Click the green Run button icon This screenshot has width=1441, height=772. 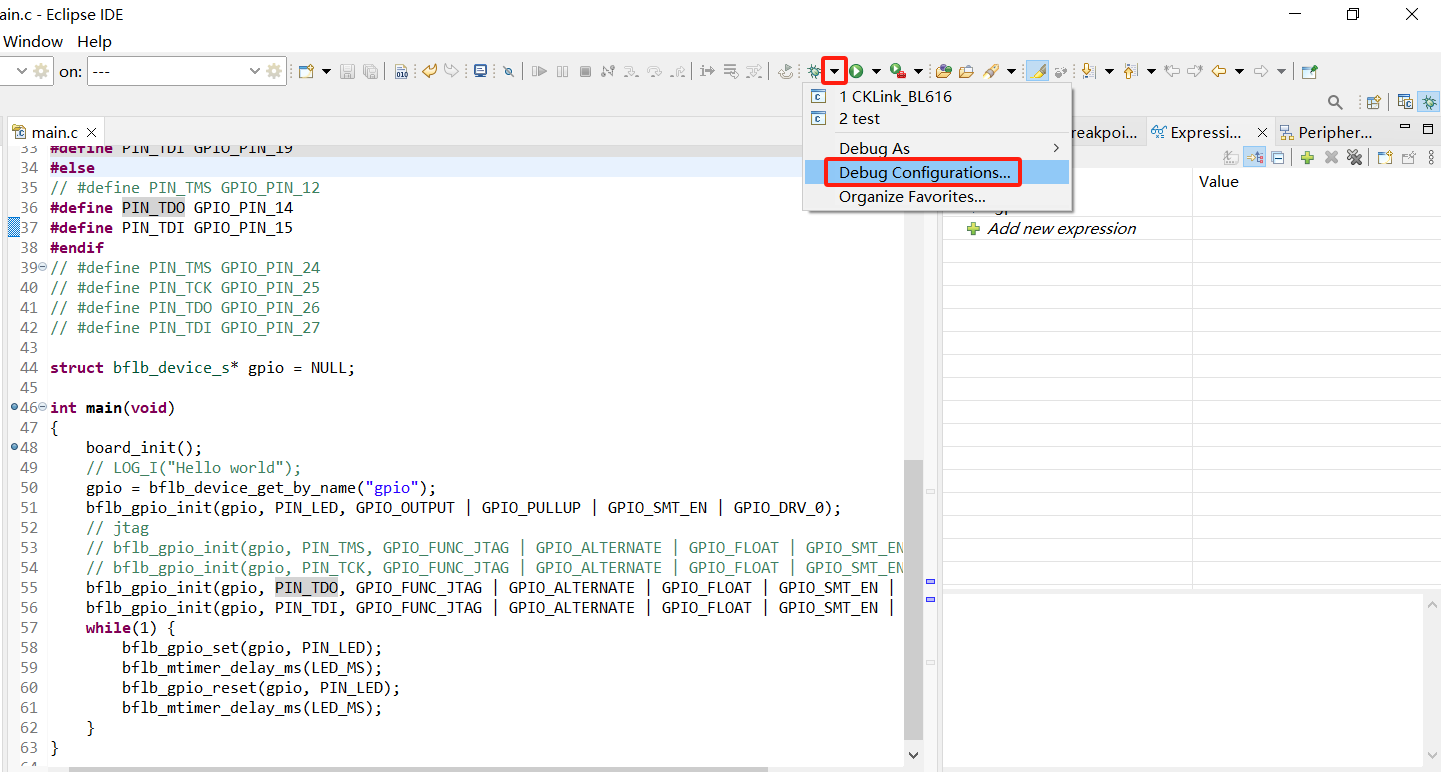click(856, 71)
